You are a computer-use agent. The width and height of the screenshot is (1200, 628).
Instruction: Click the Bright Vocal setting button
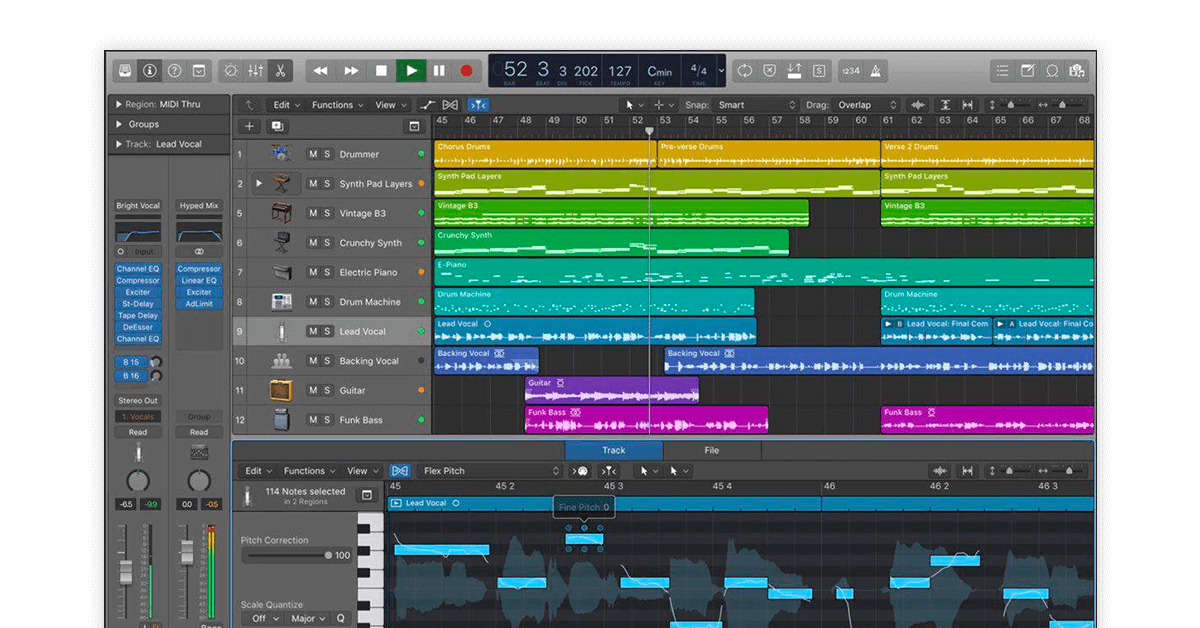138,206
